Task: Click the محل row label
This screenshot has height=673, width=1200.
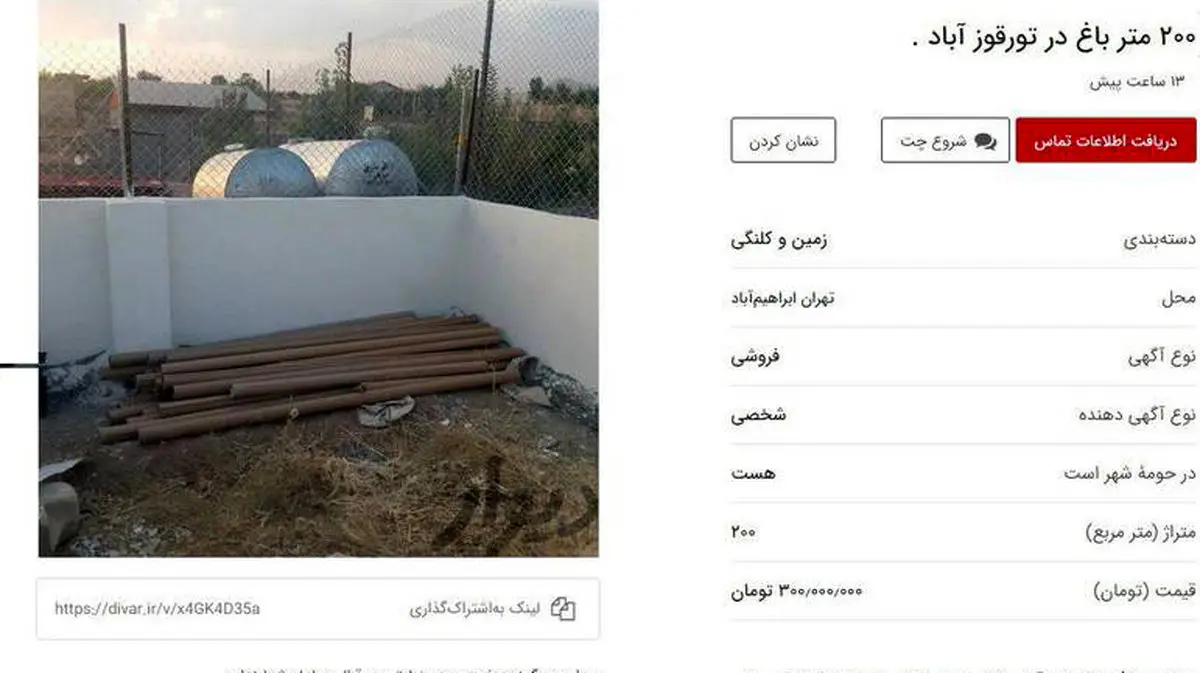Action: click(1178, 298)
